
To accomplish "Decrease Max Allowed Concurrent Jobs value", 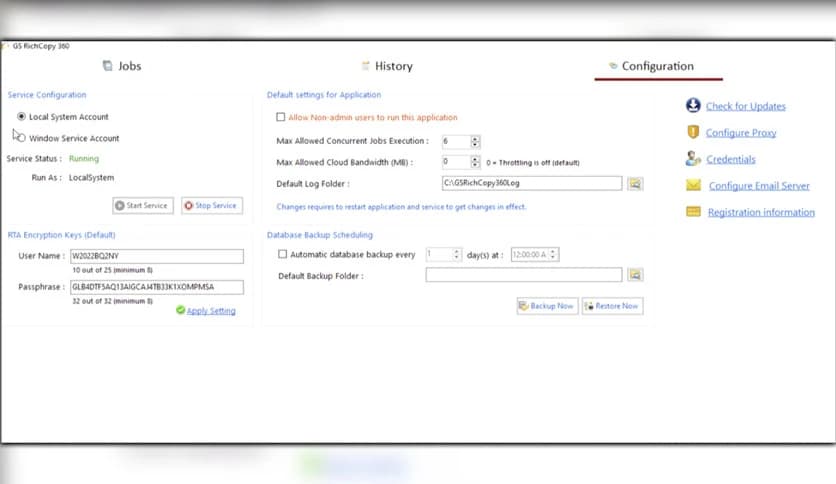I will point(475,144).
